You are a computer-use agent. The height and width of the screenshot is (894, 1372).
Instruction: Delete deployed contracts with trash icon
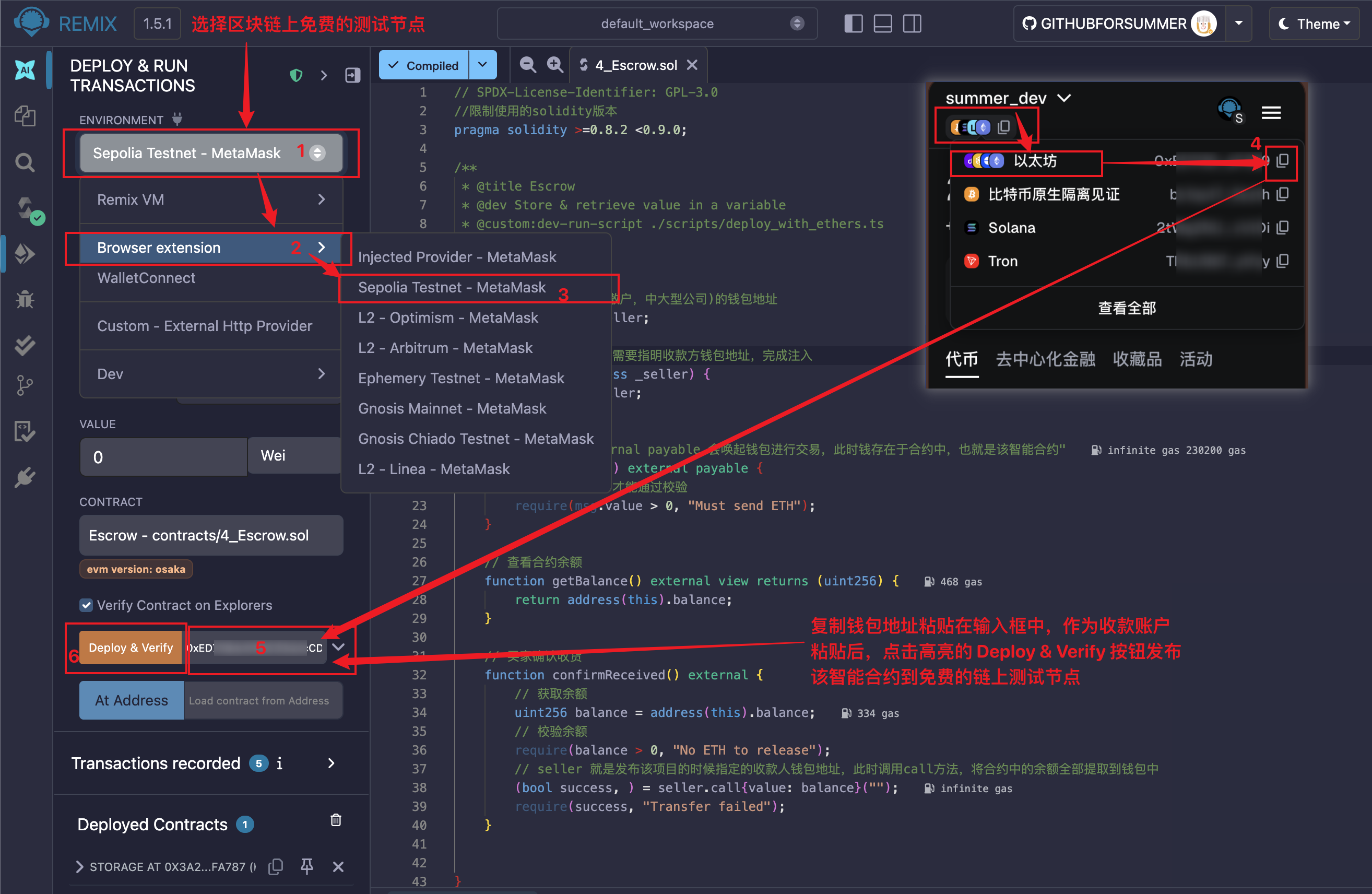pos(336,820)
